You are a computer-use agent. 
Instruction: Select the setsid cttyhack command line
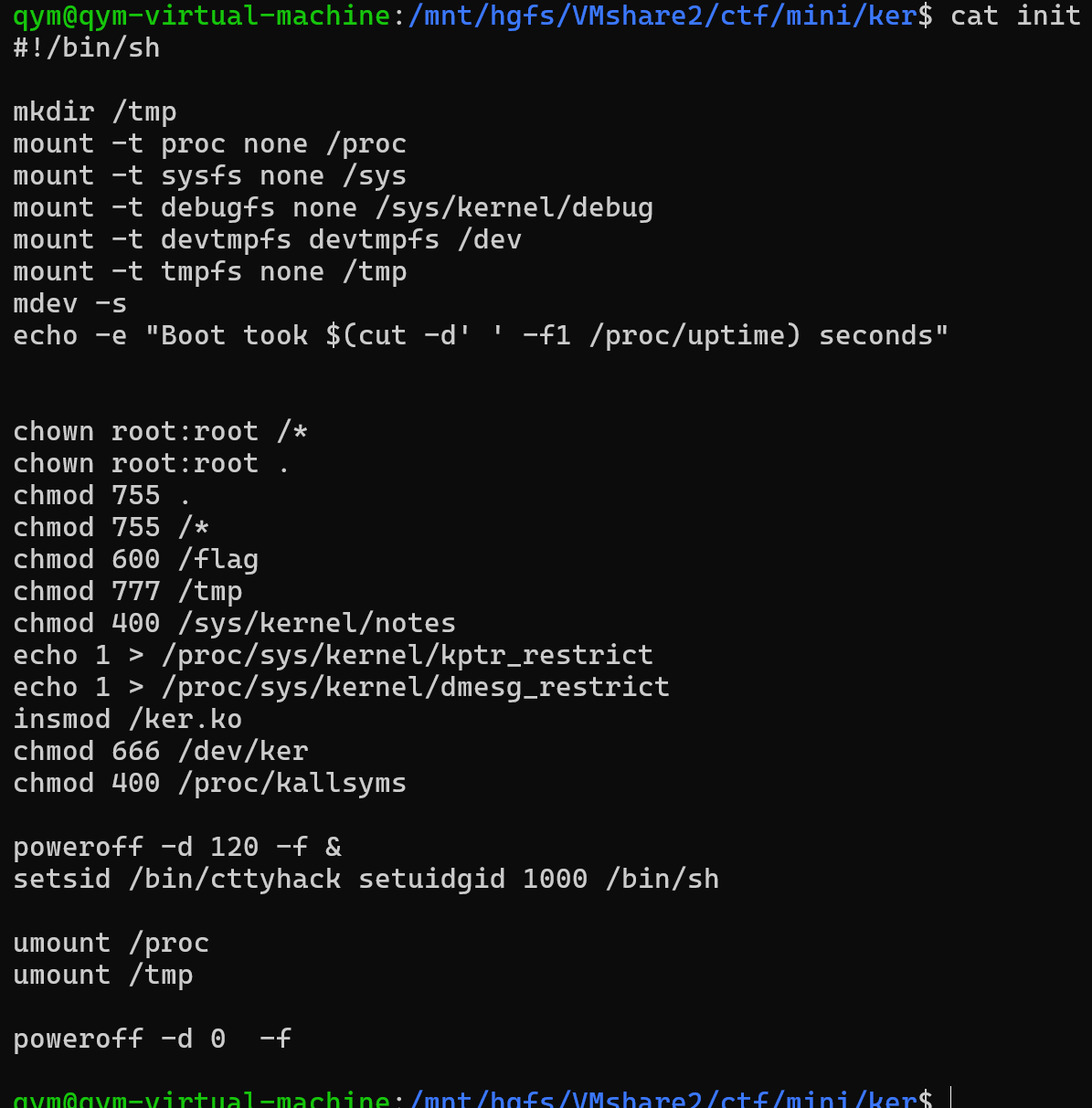pos(366,880)
